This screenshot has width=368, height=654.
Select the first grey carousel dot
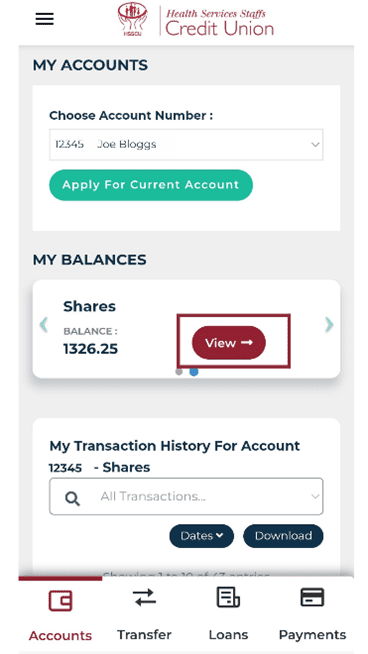pos(179,372)
